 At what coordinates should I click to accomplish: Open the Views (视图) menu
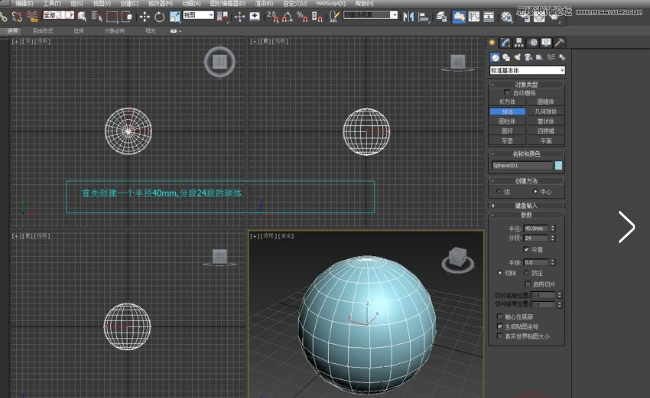(x=102, y=3)
